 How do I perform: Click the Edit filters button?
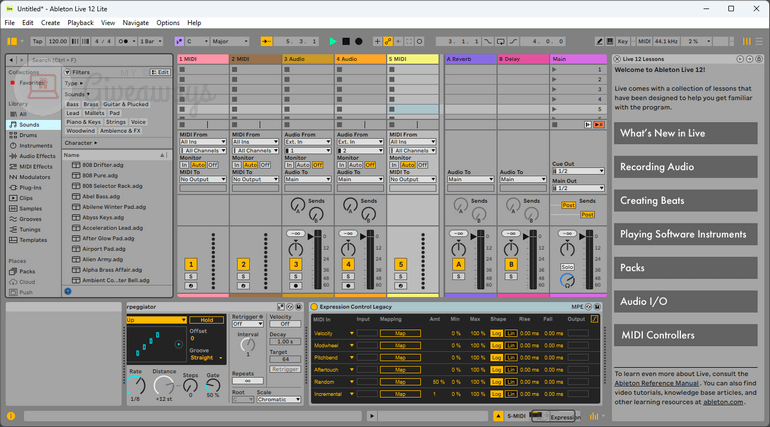[160, 72]
